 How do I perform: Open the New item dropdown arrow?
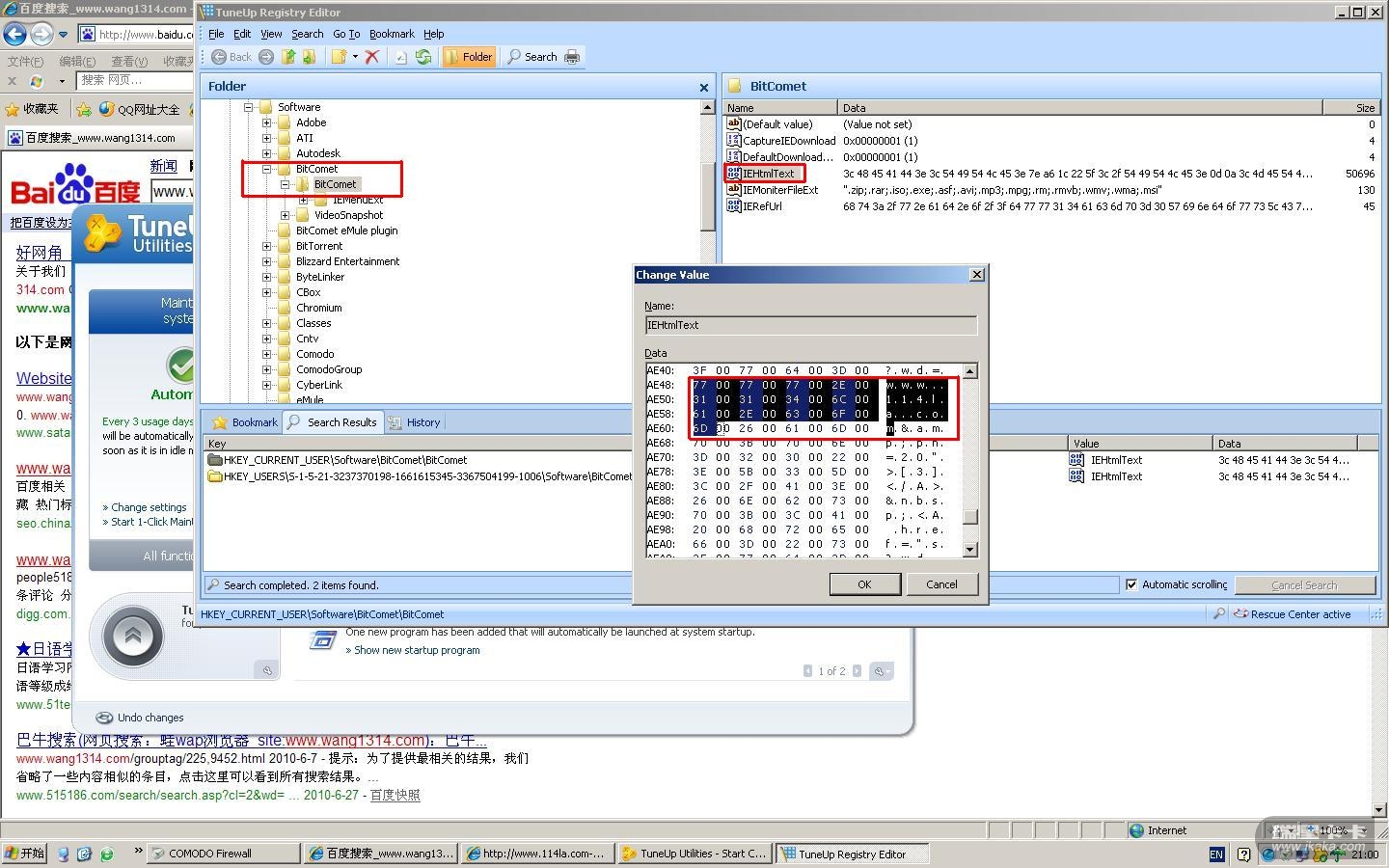(x=355, y=57)
